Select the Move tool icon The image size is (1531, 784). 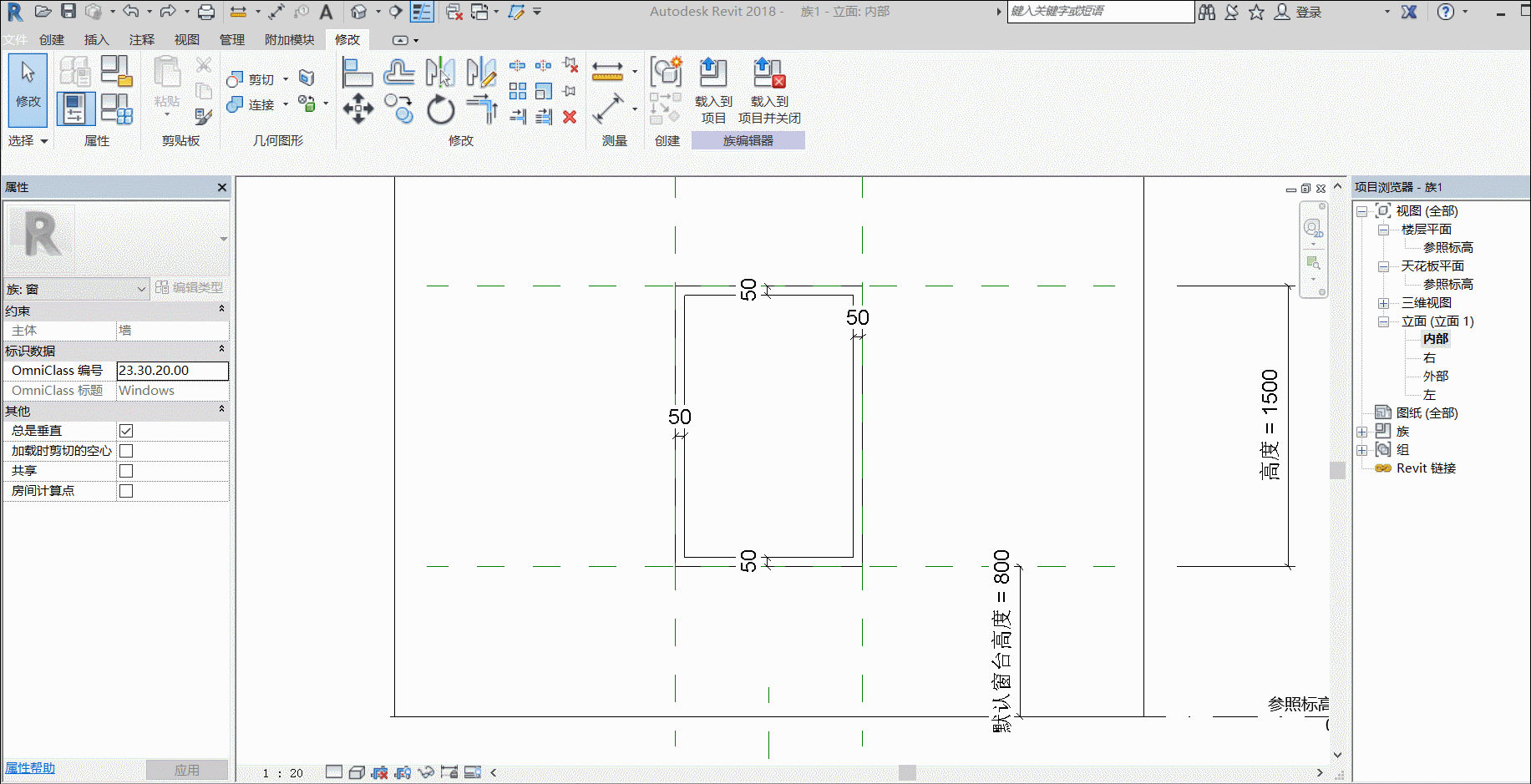[357, 109]
